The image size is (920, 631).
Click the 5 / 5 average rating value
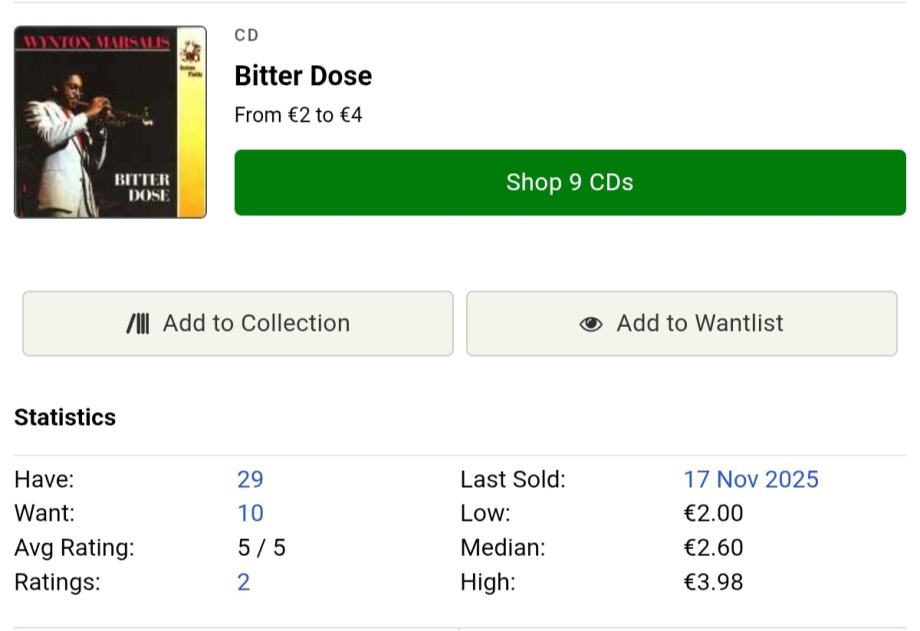point(261,548)
